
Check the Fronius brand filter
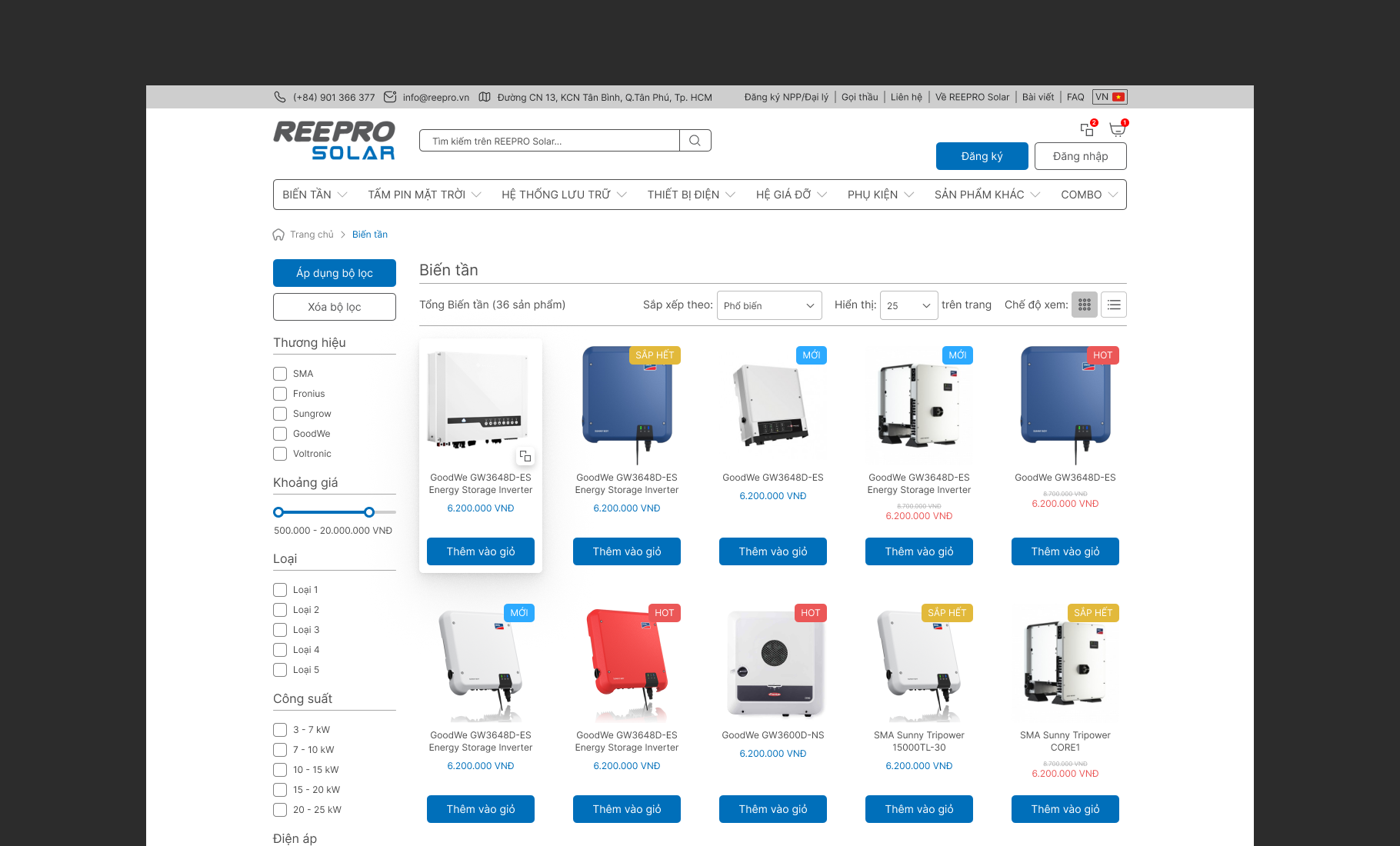click(280, 394)
